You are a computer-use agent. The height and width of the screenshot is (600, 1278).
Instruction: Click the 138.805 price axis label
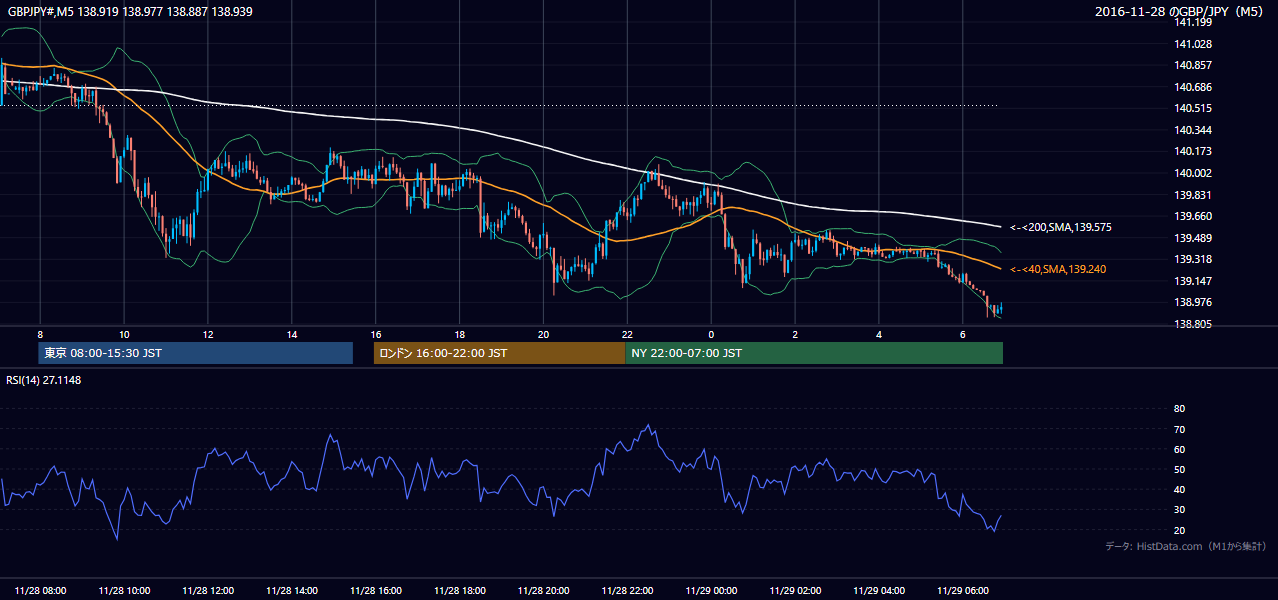pyautogui.click(x=1193, y=324)
